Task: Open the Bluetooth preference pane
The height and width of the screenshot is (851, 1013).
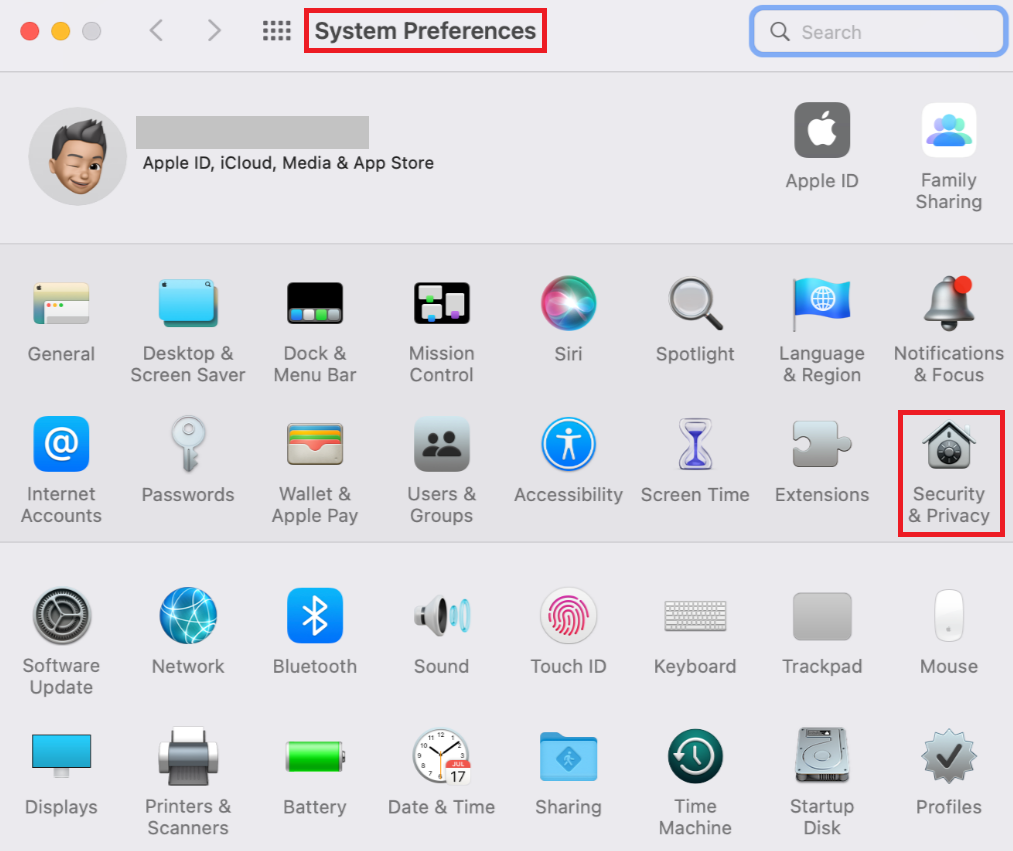Action: coord(315,616)
